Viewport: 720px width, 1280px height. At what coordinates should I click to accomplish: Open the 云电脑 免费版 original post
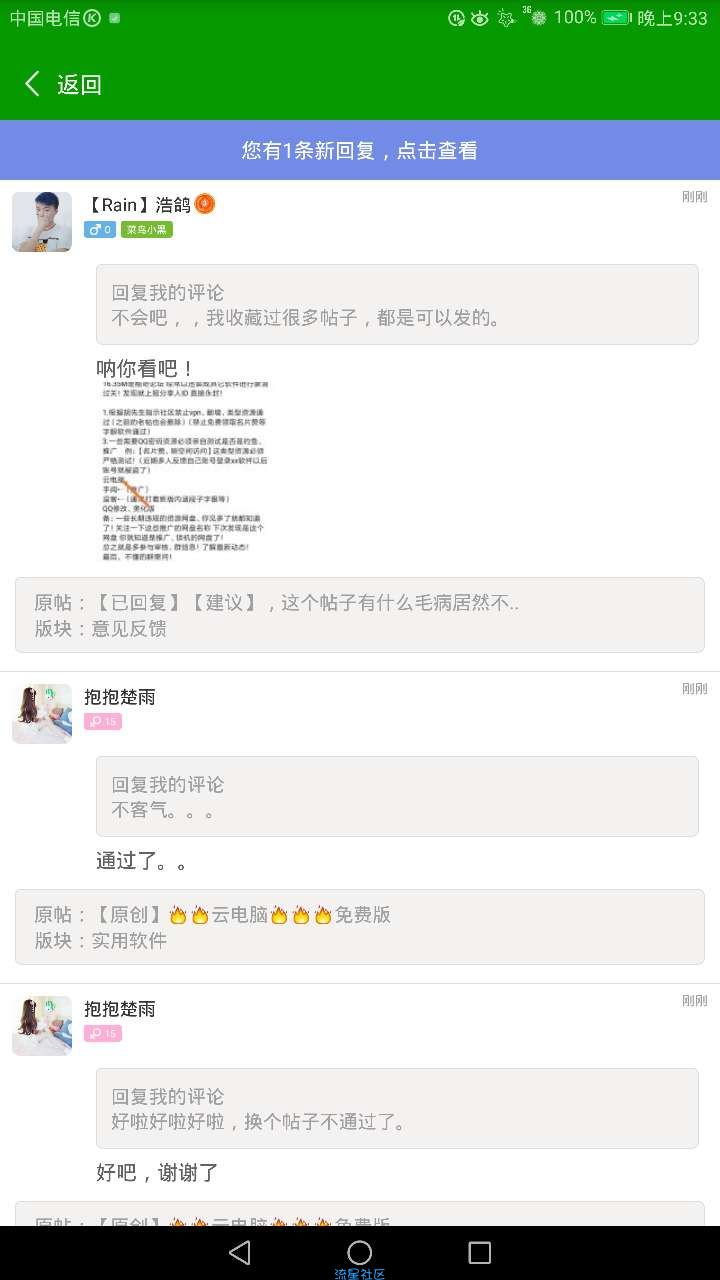click(x=360, y=927)
